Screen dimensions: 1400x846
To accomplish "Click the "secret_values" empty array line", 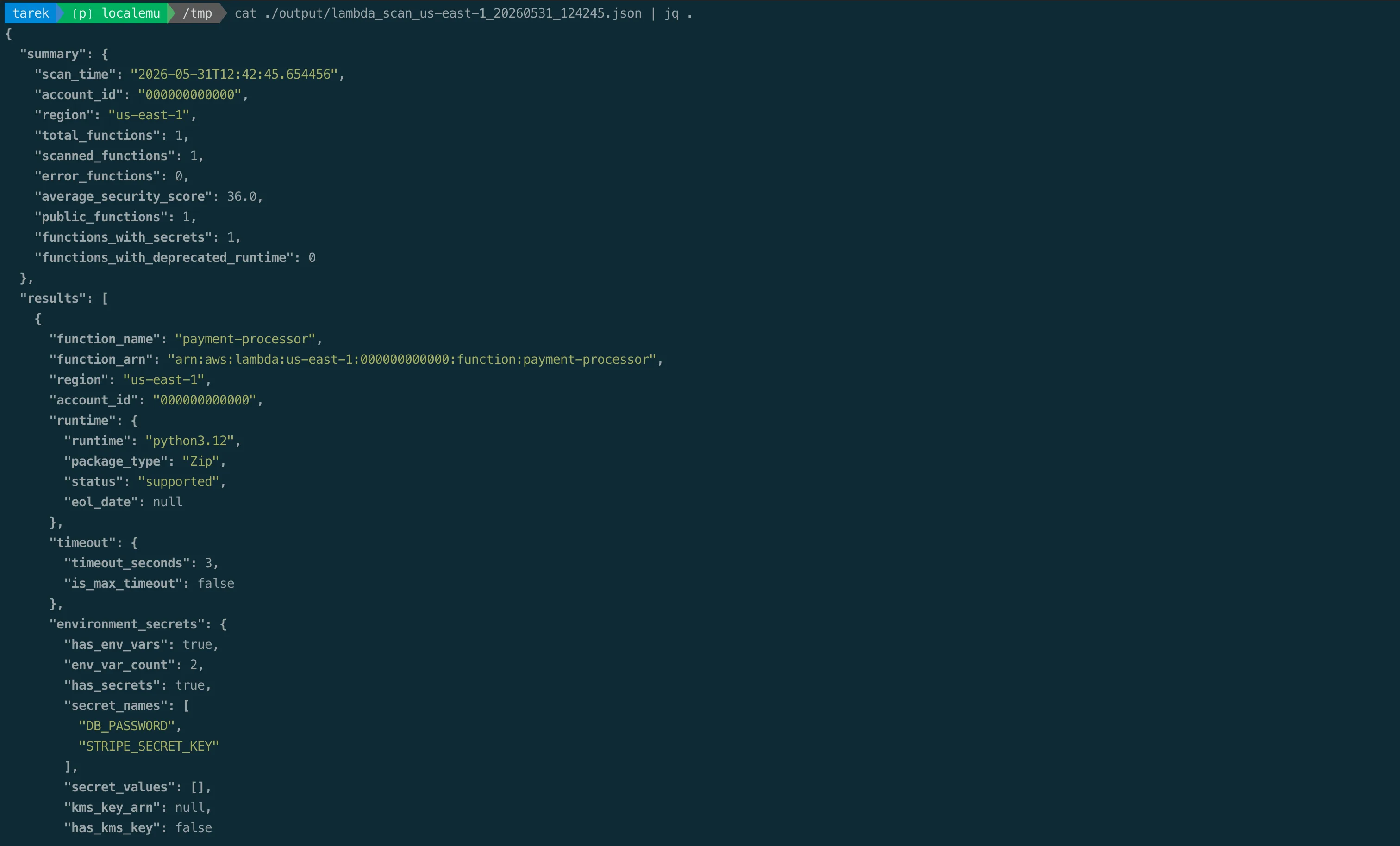I will 137,788.
